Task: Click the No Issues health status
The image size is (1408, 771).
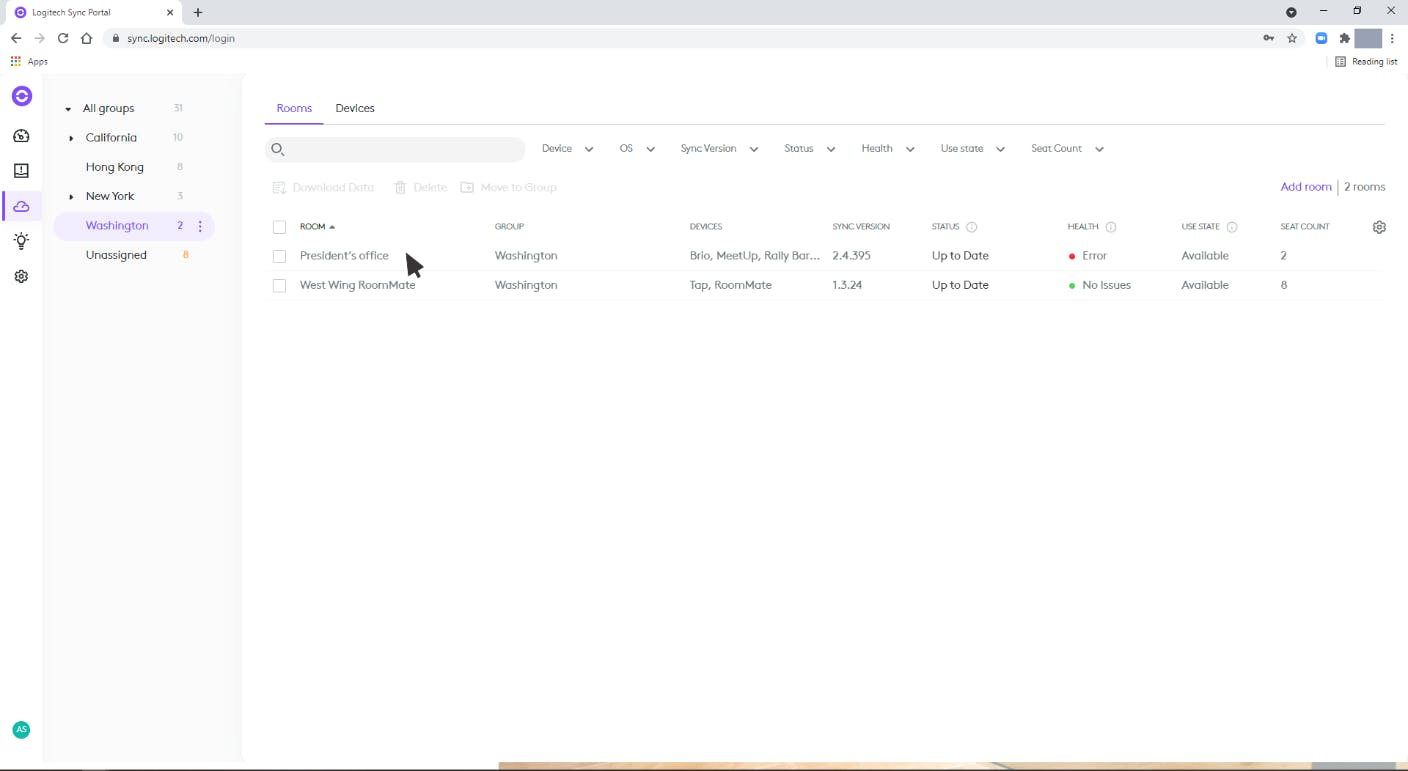Action: click(x=1100, y=285)
